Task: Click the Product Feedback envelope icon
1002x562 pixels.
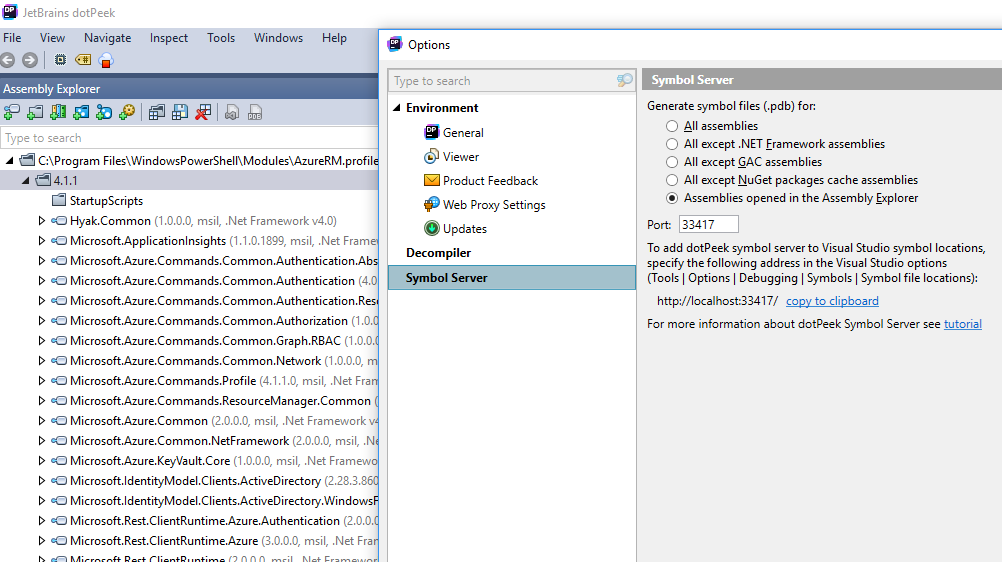Action: point(431,181)
